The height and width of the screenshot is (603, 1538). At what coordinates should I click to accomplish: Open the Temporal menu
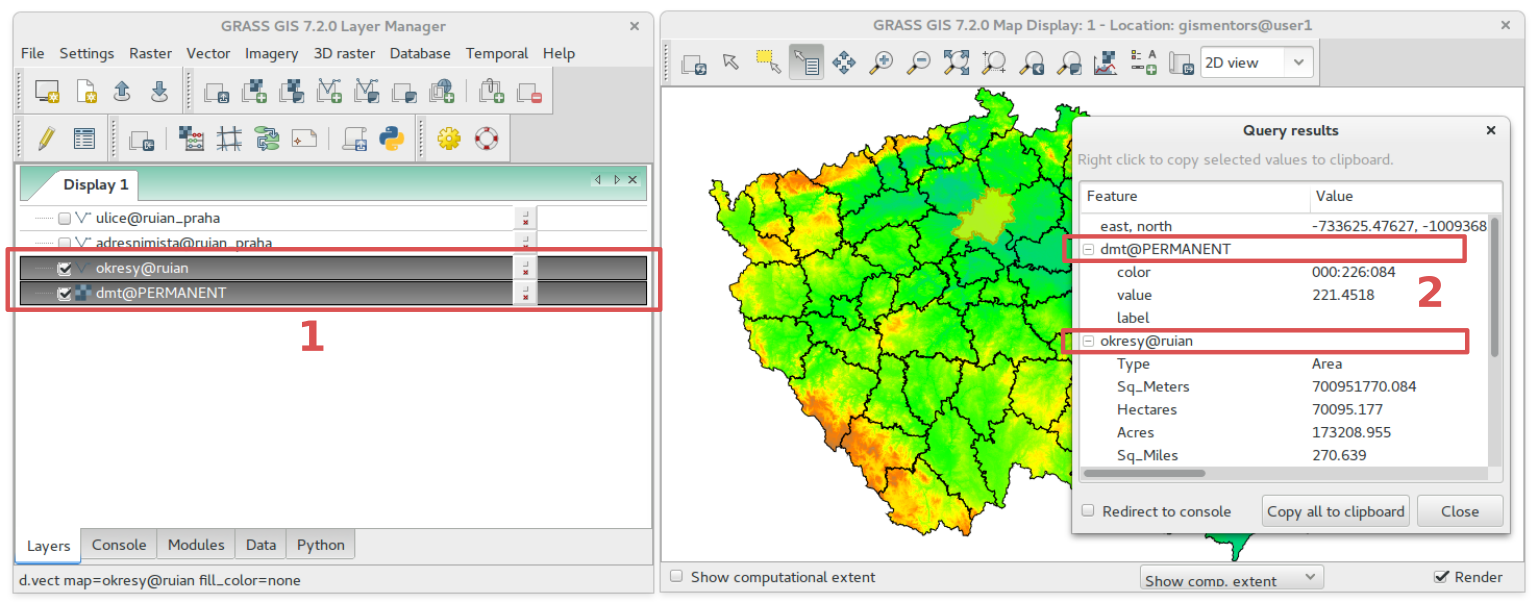(497, 53)
